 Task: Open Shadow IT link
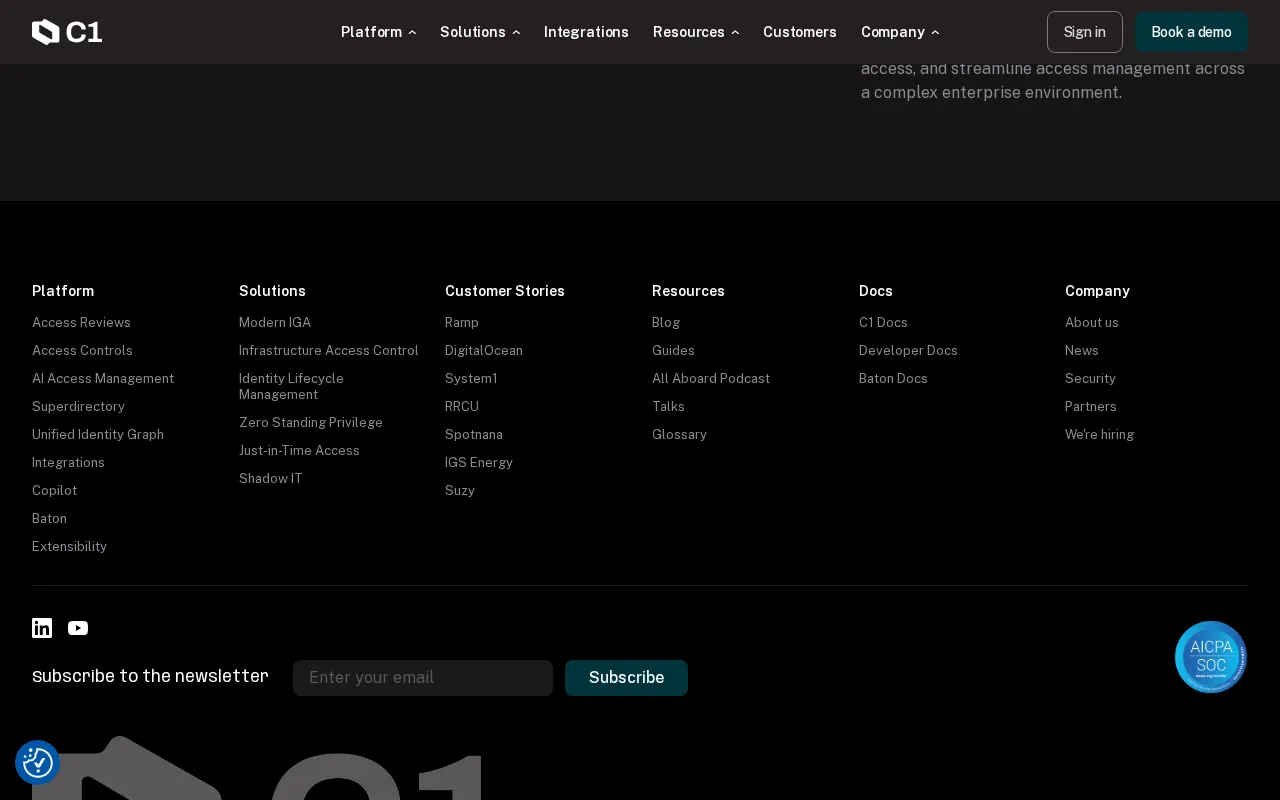coord(271,478)
